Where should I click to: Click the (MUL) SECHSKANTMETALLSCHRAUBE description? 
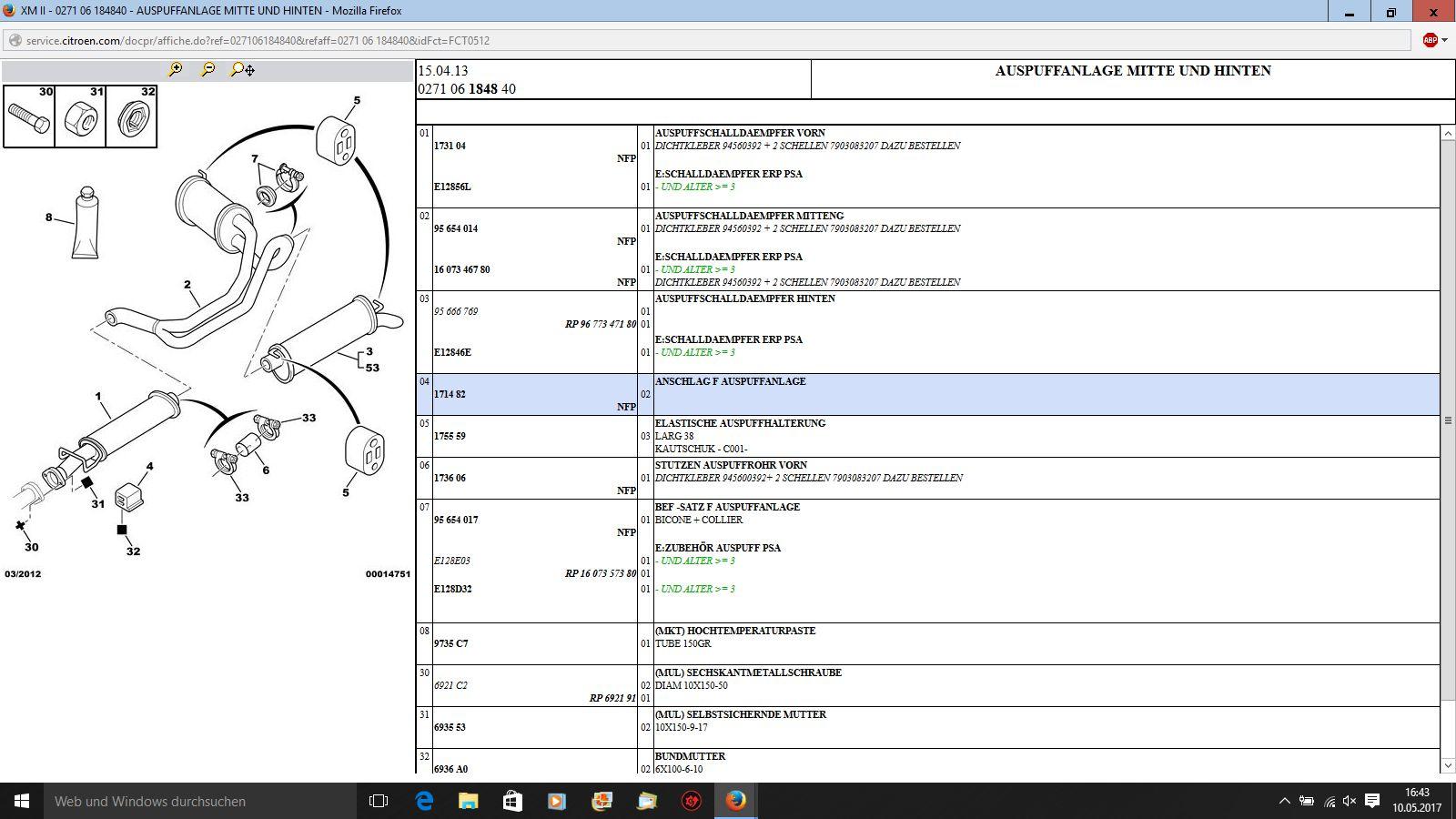click(748, 672)
